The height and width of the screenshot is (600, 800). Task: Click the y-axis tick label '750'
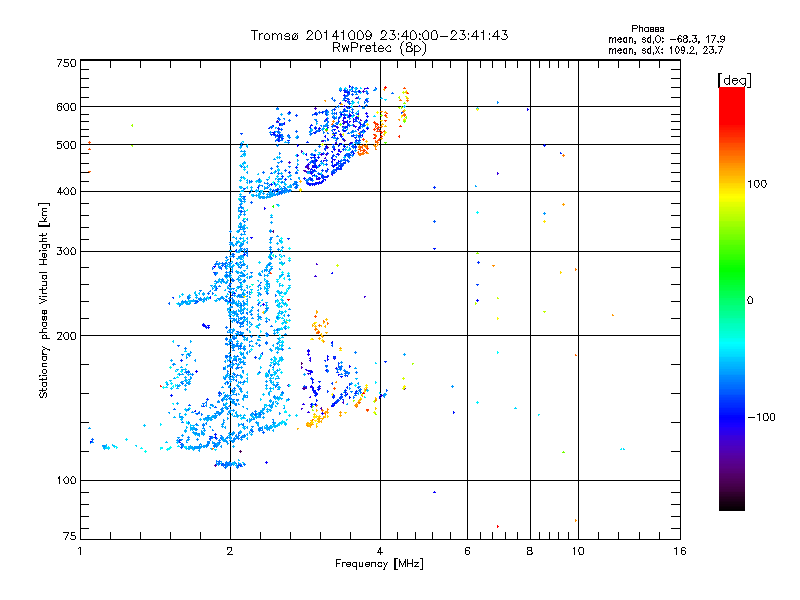[x=66, y=63]
